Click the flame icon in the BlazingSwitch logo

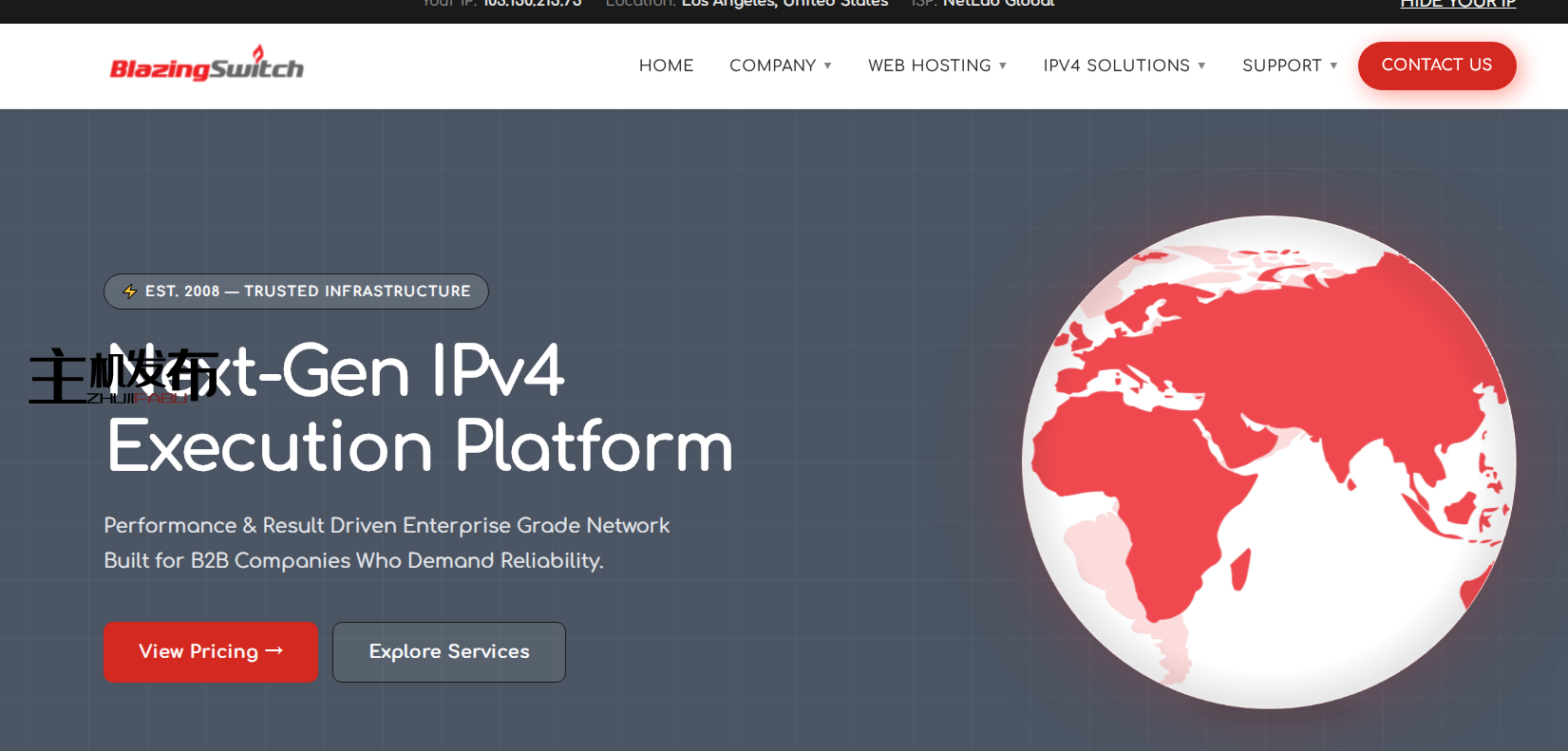tap(257, 53)
